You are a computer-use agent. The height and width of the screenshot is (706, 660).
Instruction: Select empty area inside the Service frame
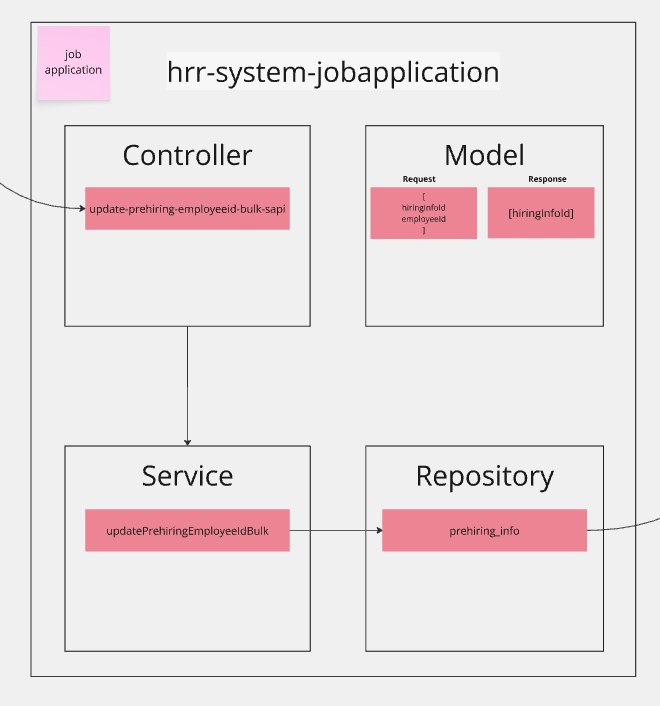187,600
